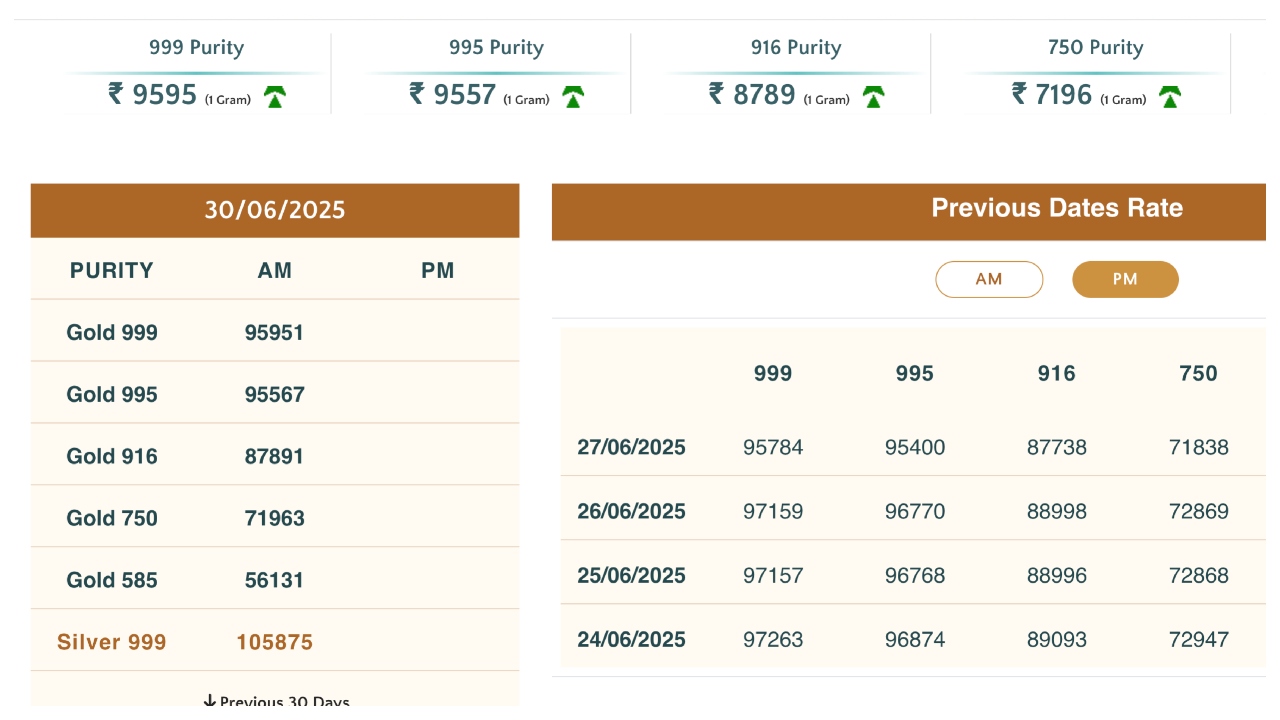This screenshot has height=720, width=1280.
Task: Click the green up arrow beside 999 Purity rate
Action: coord(275,97)
